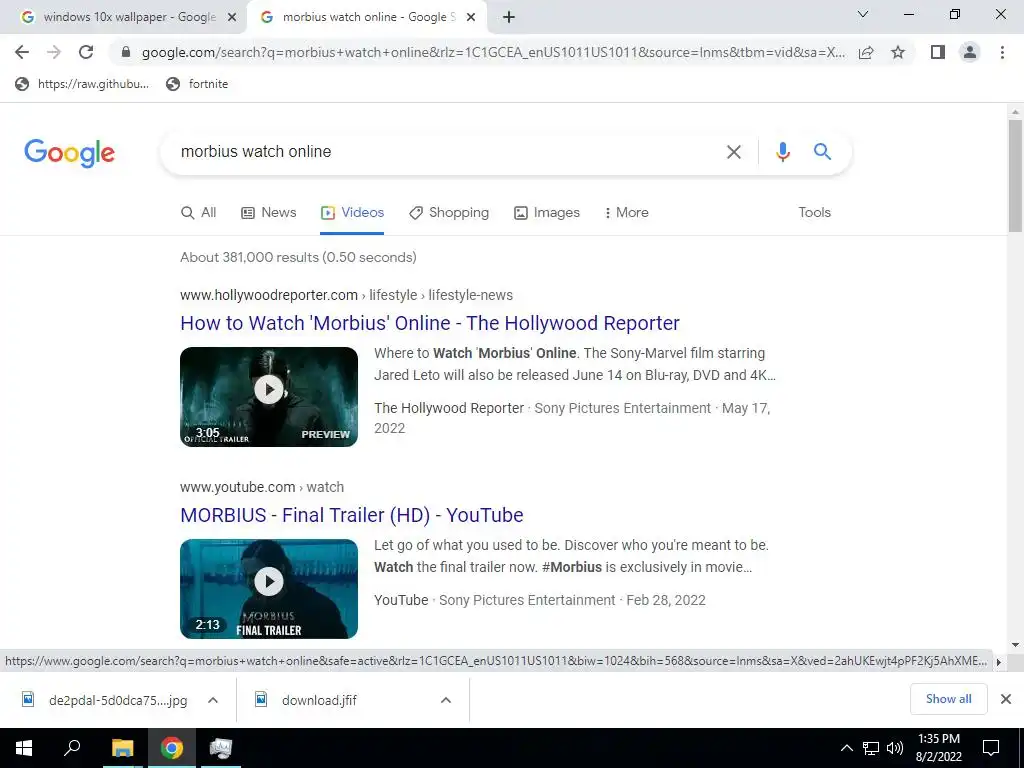Go back to the previous page
This screenshot has width=1024, height=768.
(22, 52)
